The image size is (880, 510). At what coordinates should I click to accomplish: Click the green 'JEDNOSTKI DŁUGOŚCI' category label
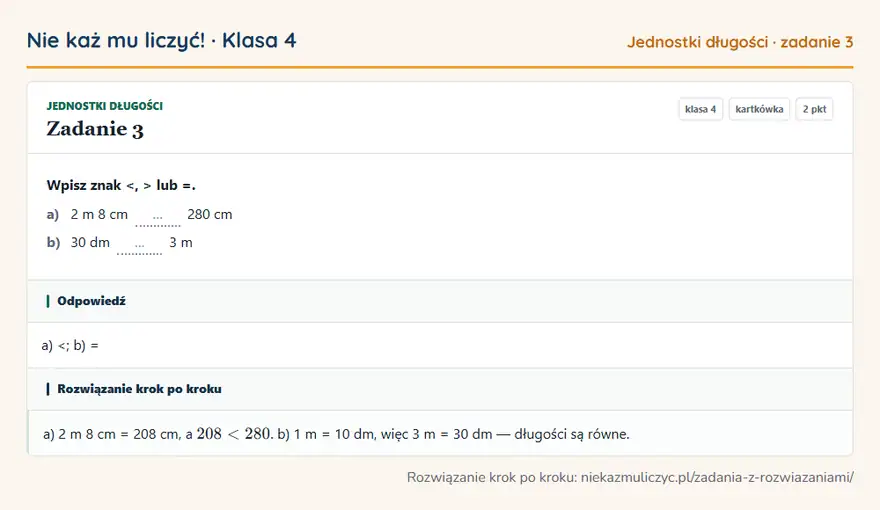104,106
